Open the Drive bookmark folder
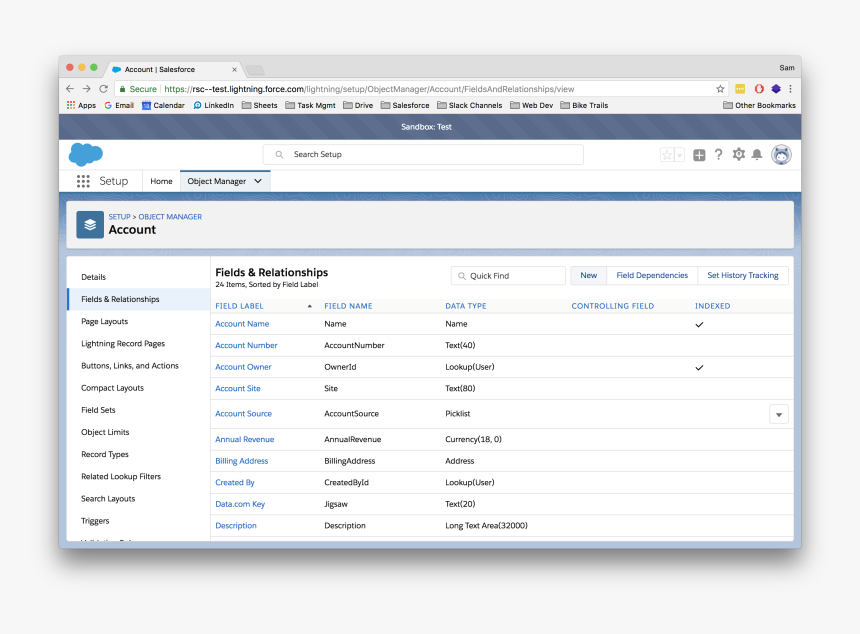This screenshot has height=634, width=860. click(358, 105)
